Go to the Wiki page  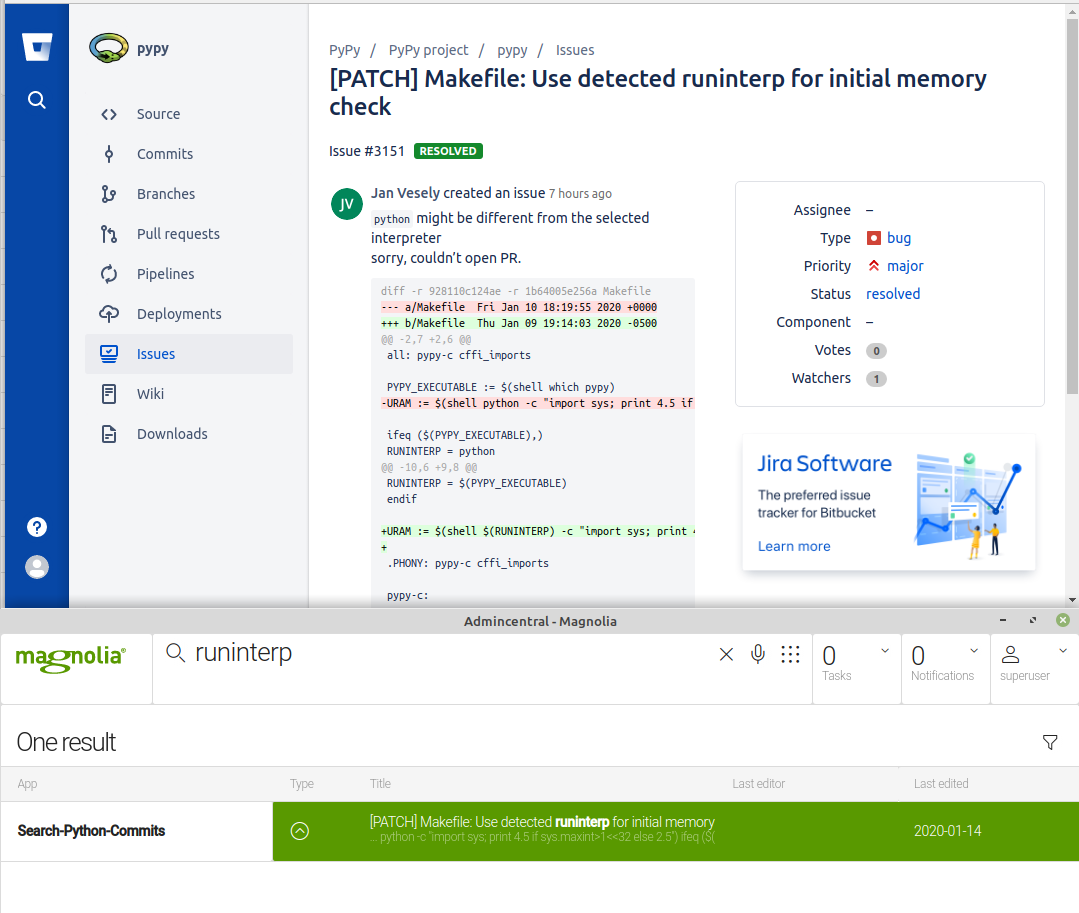click(x=150, y=394)
